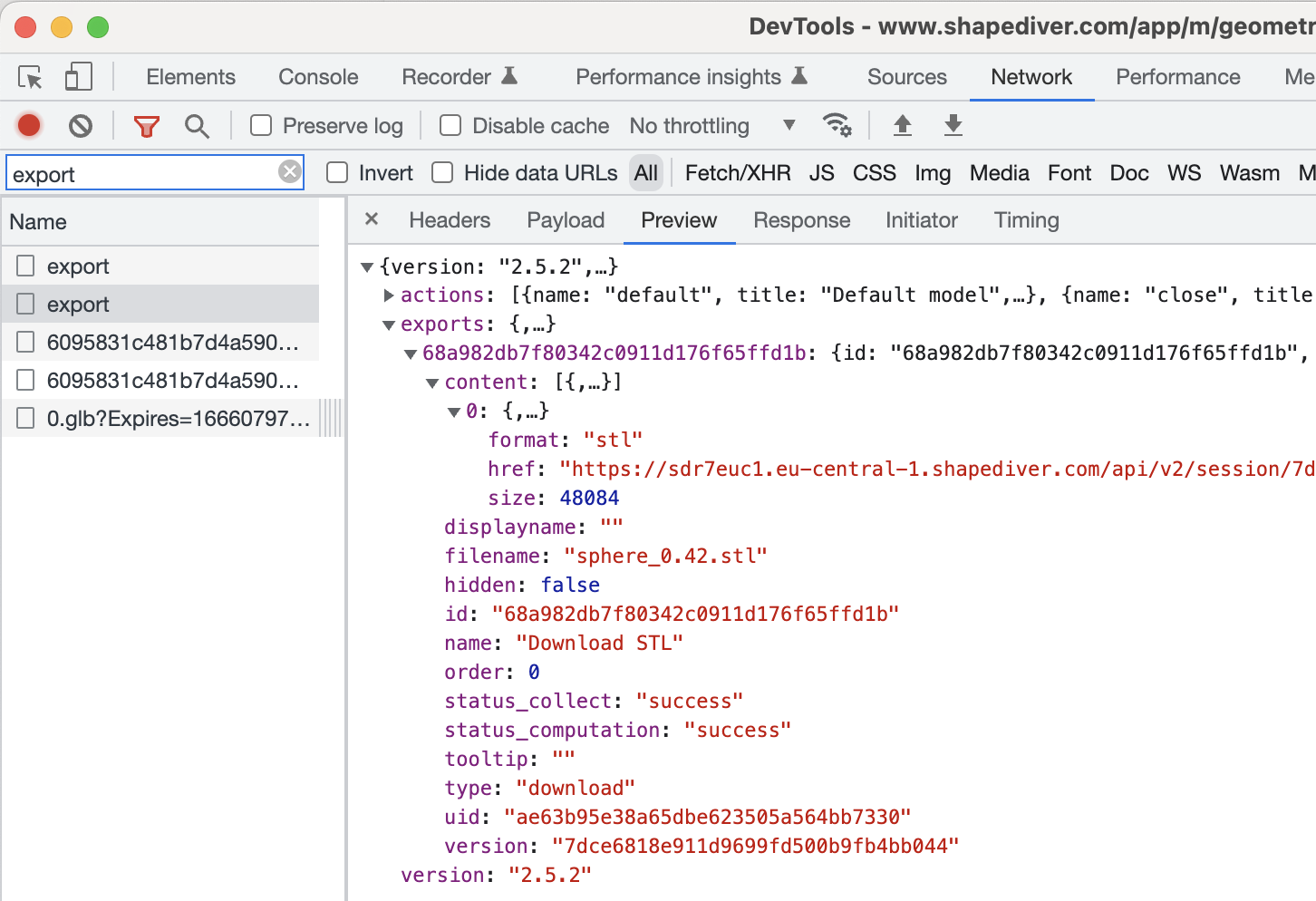Click the inspect element picker icon
The image size is (1316, 901).
pyautogui.click(x=31, y=77)
